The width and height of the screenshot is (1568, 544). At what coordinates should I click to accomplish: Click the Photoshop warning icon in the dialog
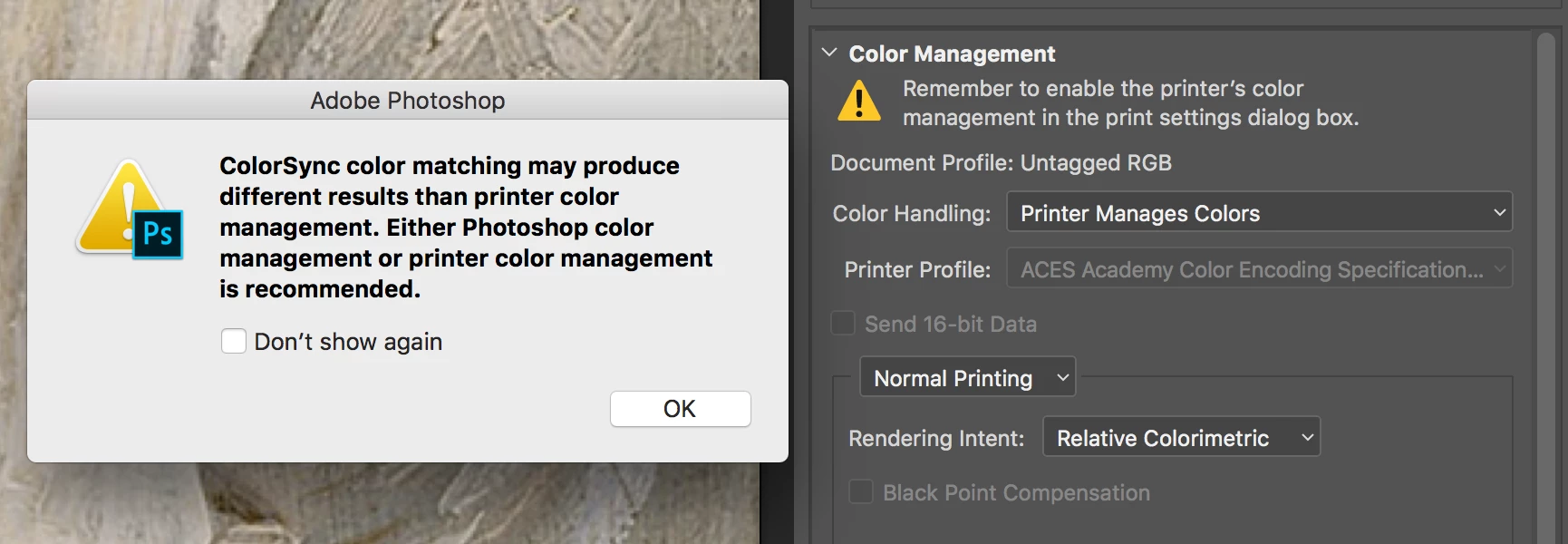click(131, 210)
